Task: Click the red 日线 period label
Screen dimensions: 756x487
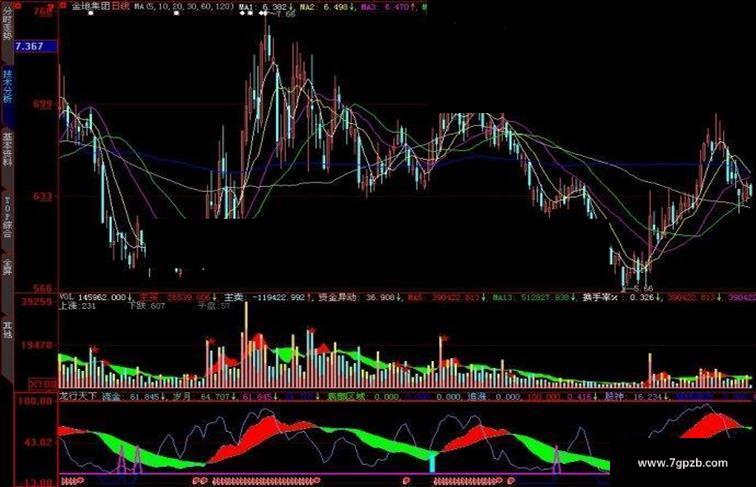Action: pyautogui.click(x=121, y=7)
